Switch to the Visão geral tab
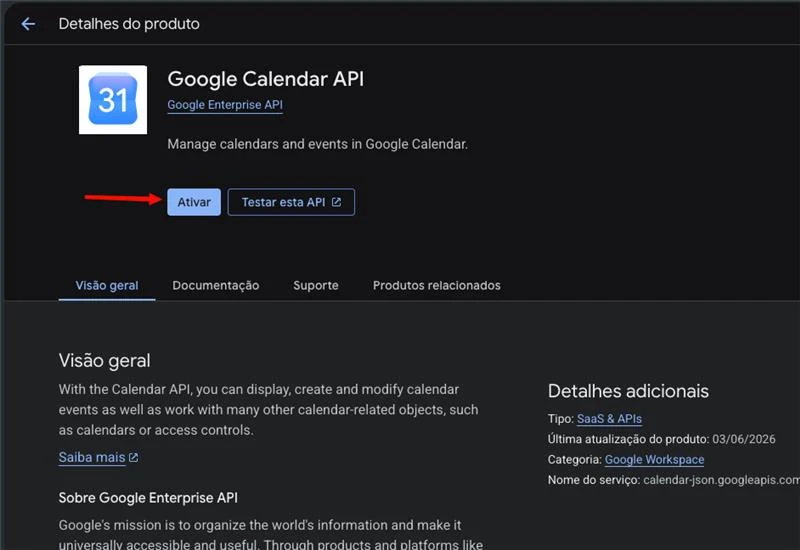This screenshot has height=550, width=800. tap(107, 285)
